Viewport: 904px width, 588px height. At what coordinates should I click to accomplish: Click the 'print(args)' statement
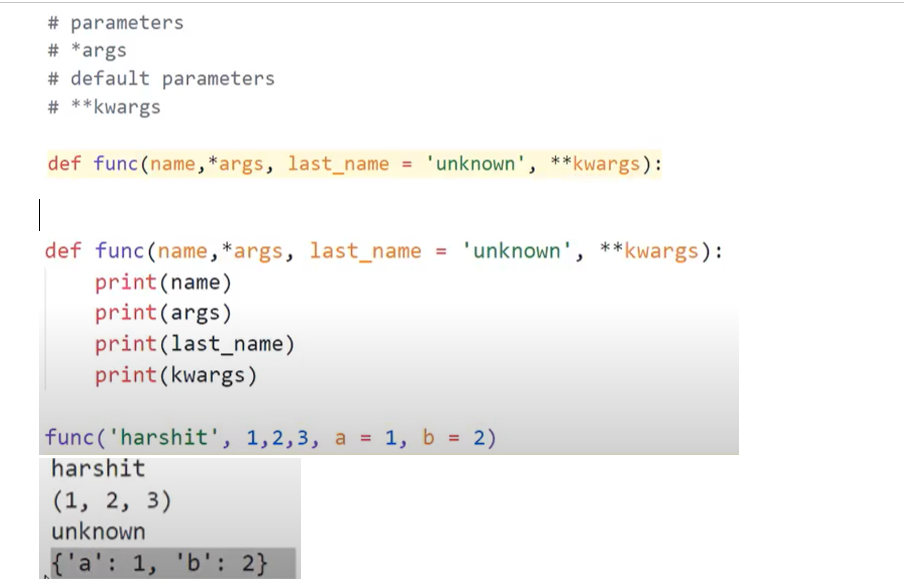[163, 313]
